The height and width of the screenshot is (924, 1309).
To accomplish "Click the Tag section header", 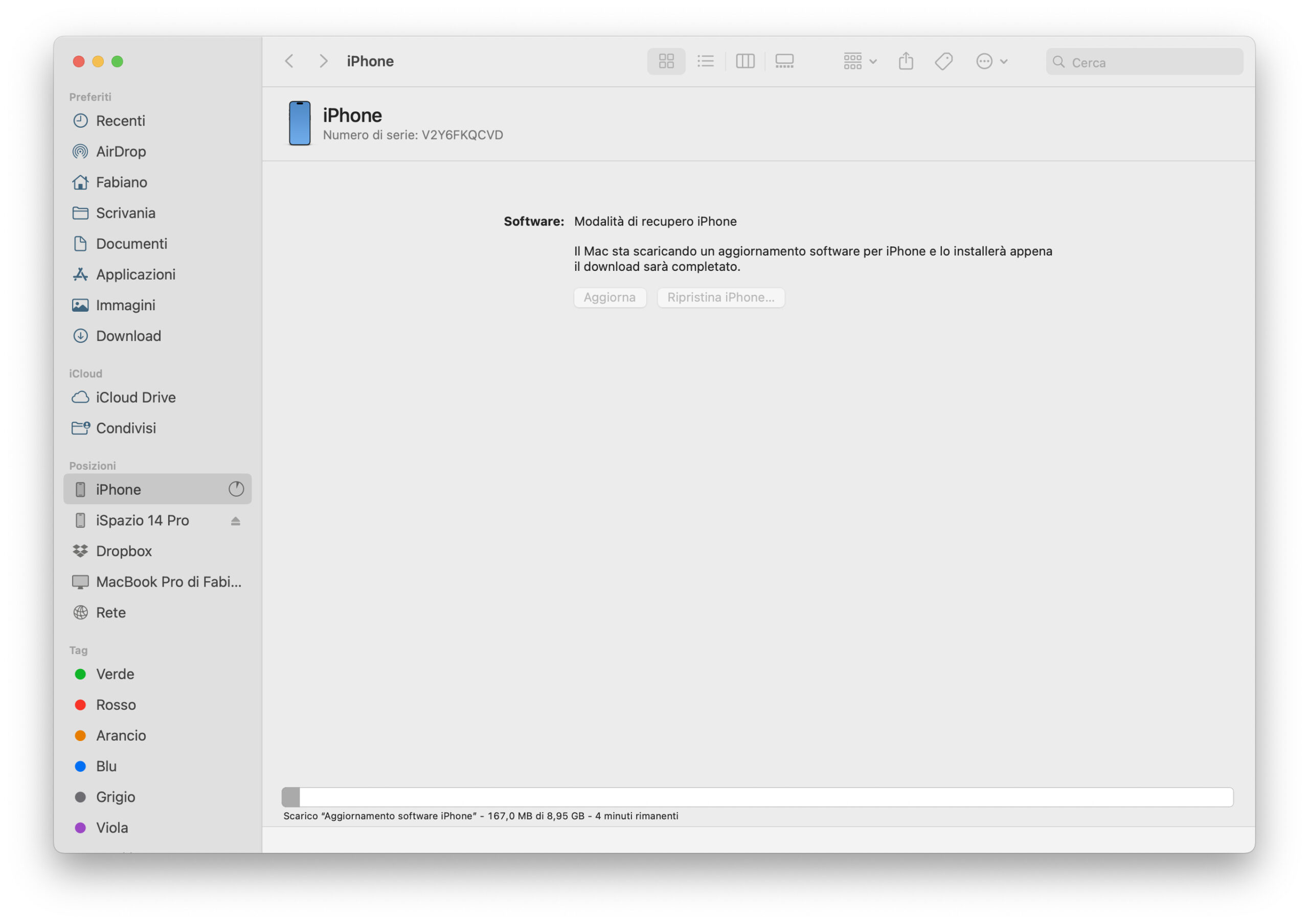I will pyautogui.click(x=78, y=651).
